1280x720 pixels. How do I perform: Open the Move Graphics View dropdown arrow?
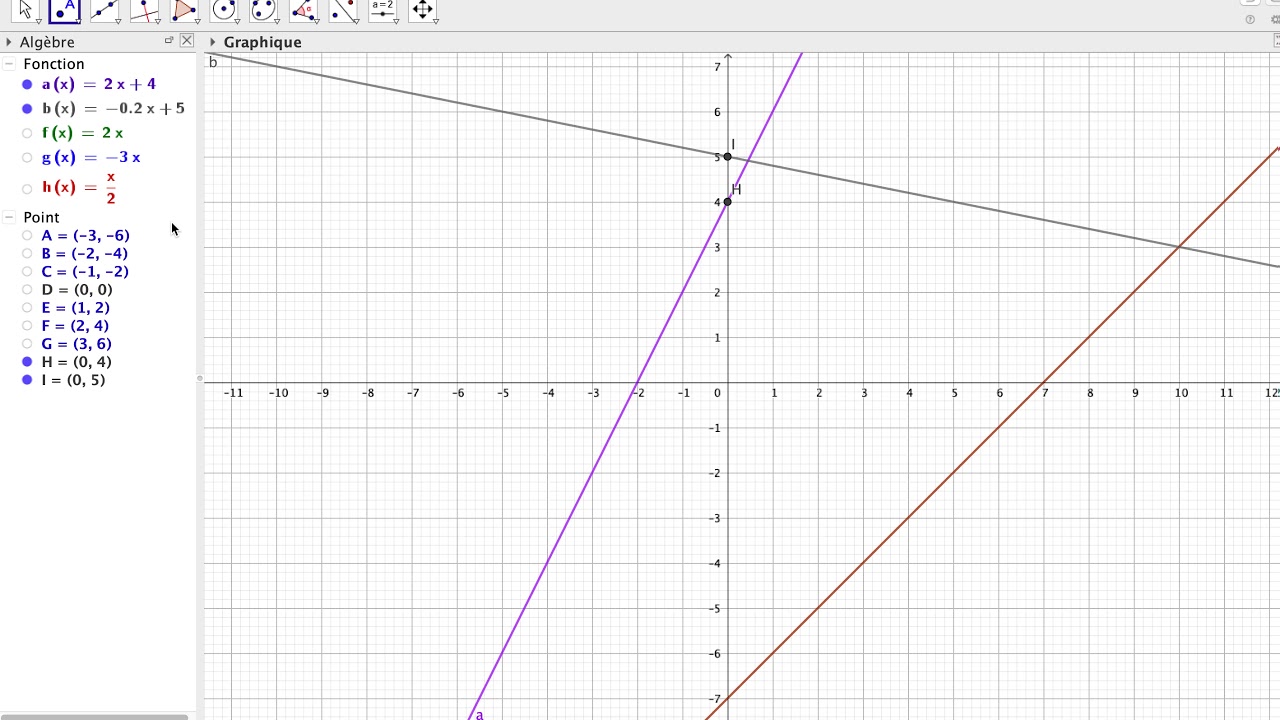tap(436, 21)
